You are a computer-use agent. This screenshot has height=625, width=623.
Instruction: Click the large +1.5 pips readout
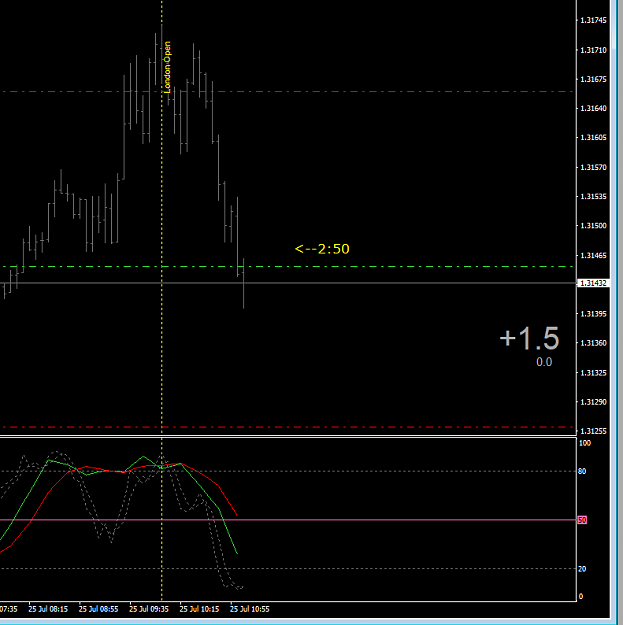tap(529, 338)
